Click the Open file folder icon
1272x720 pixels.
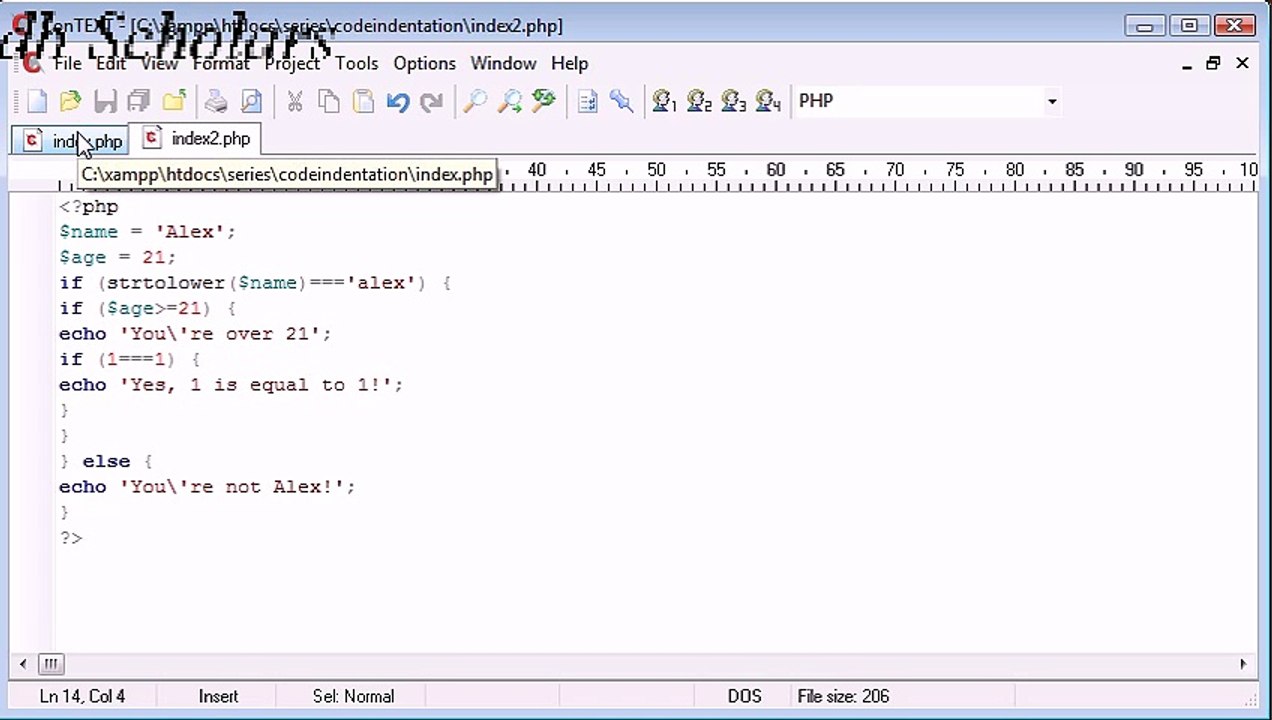70,101
